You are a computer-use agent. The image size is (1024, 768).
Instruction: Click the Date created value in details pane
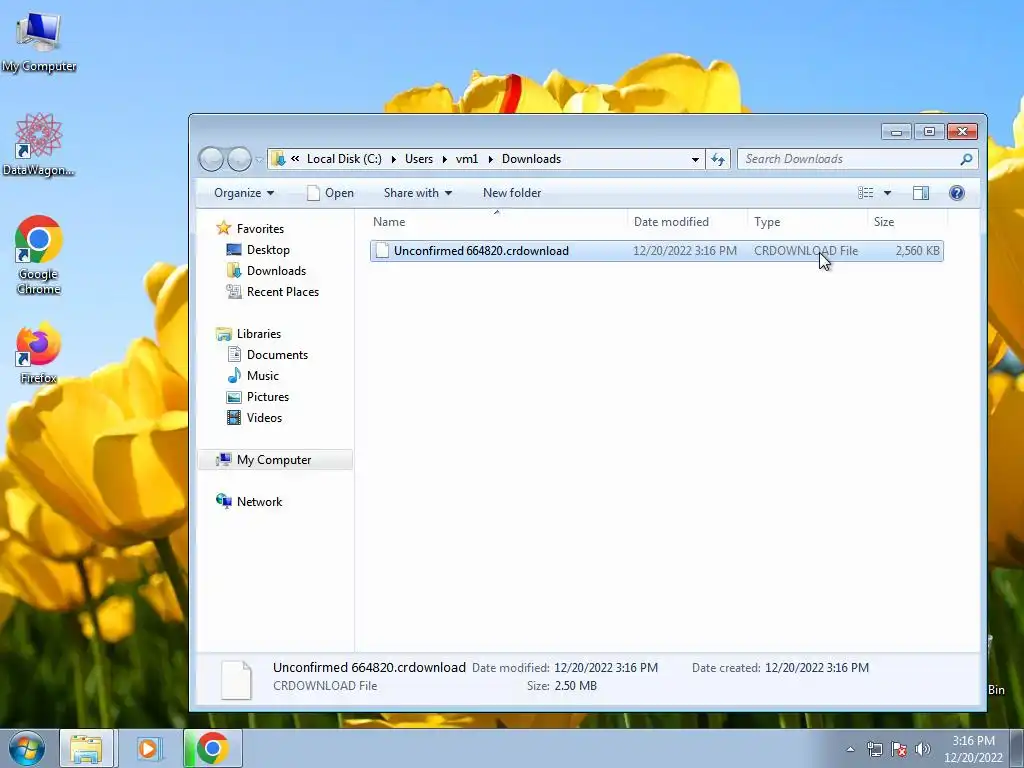(x=816, y=667)
